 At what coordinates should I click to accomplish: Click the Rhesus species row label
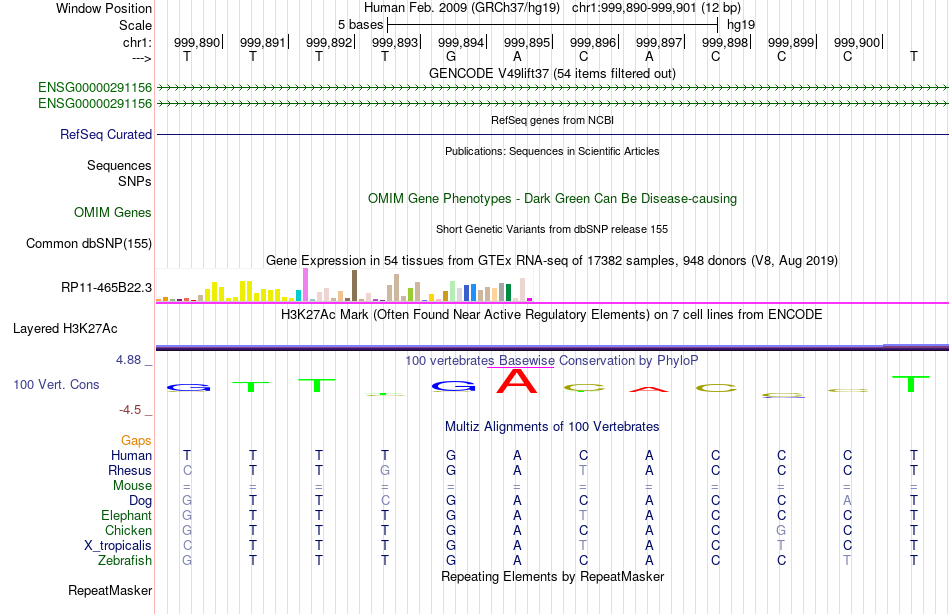[130, 471]
